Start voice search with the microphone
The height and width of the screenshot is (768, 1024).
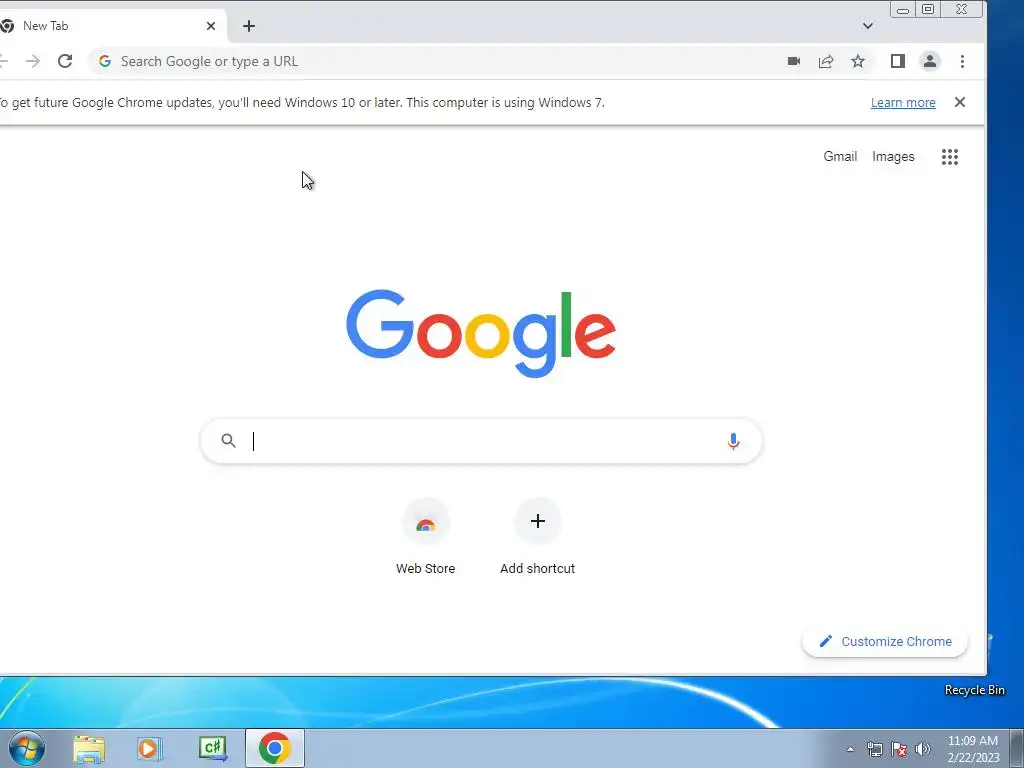click(x=733, y=441)
